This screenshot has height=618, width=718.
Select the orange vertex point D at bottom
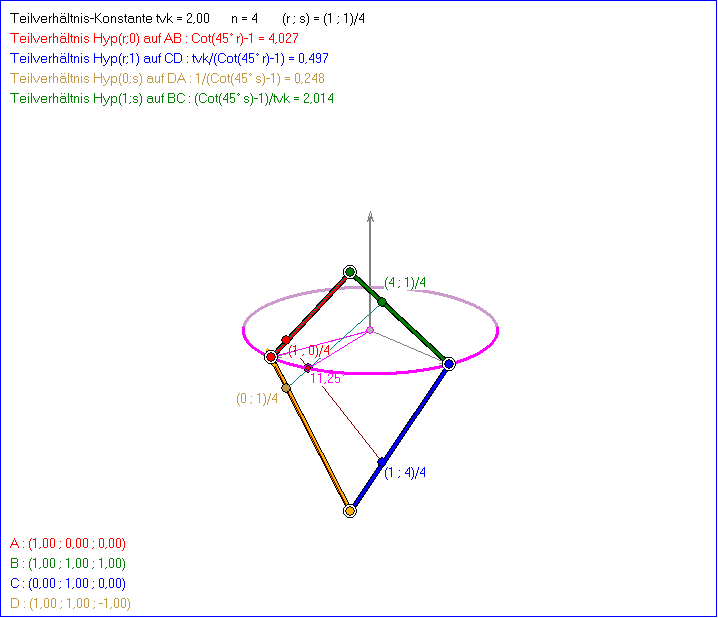350,510
